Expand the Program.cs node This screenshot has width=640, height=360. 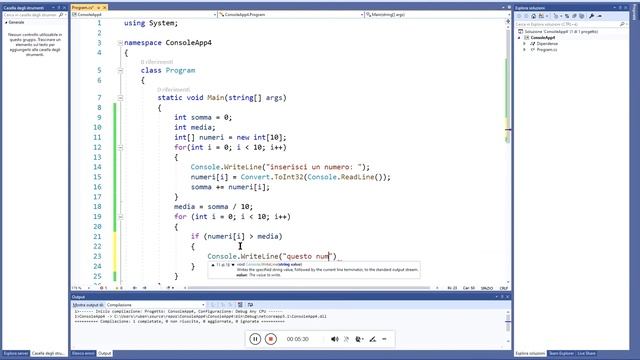pyautogui.click(x=524, y=49)
